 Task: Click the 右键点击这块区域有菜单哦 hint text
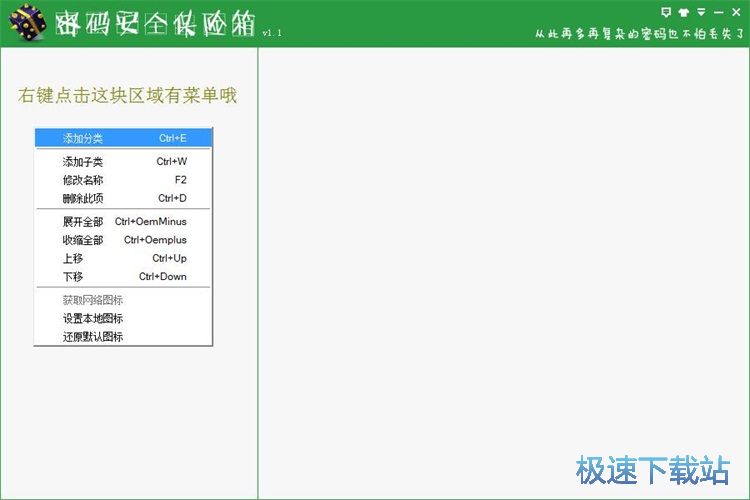[128, 95]
